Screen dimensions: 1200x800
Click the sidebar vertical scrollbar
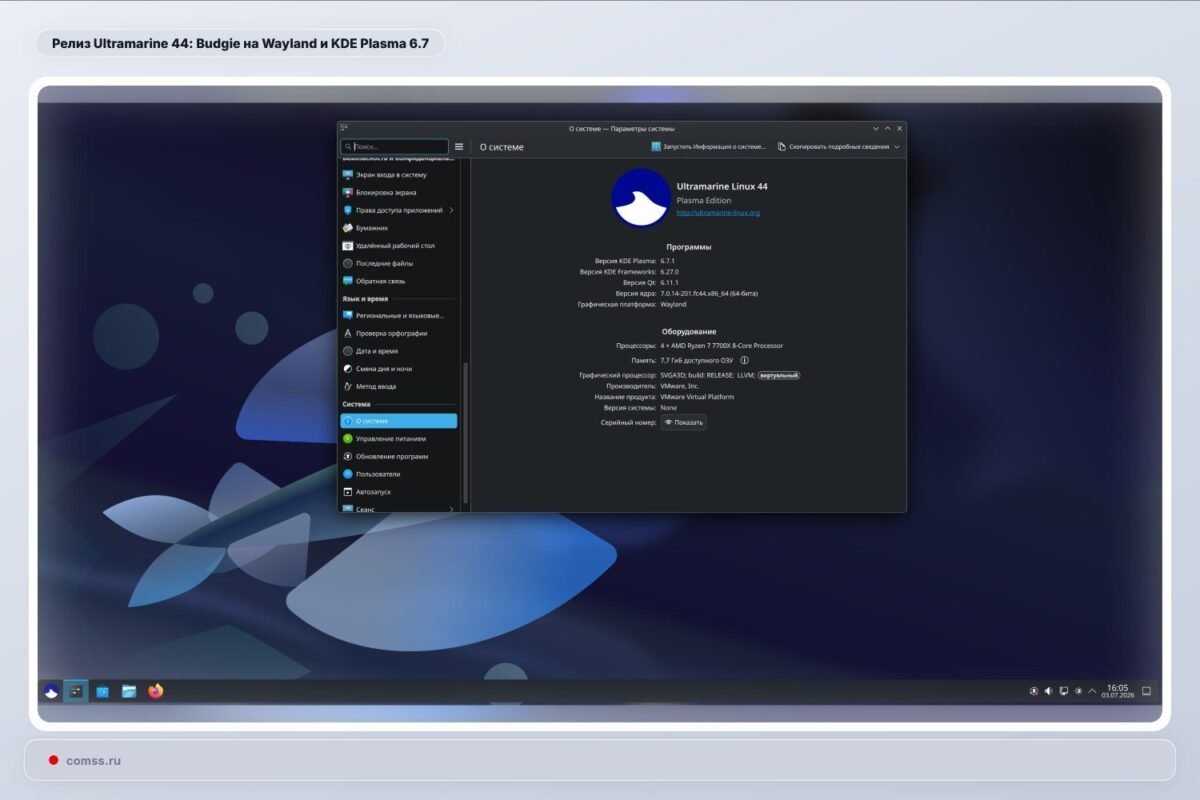click(x=465, y=435)
